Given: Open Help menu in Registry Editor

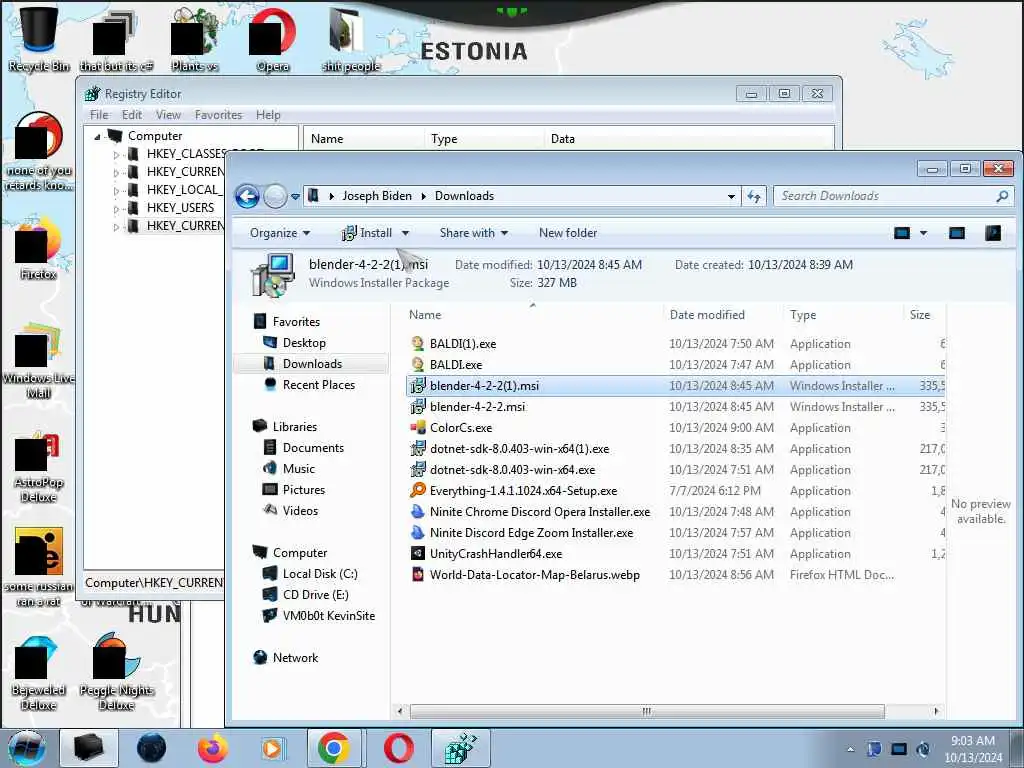Looking at the screenshot, I should pyautogui.click(x=268, y=115).
